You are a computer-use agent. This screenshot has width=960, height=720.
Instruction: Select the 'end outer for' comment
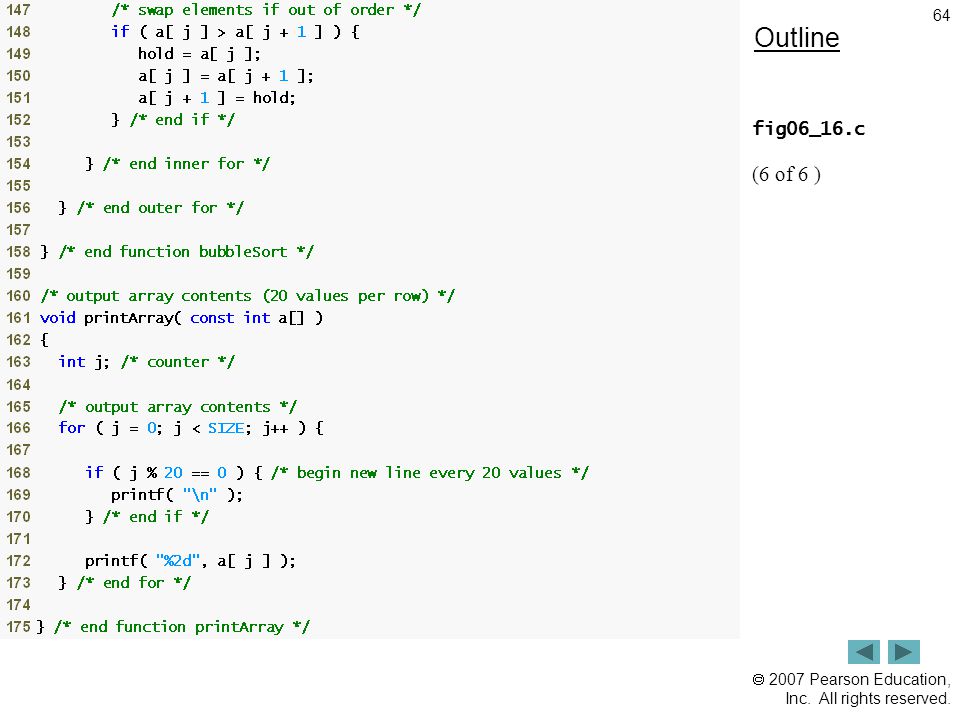coord(160,208)
